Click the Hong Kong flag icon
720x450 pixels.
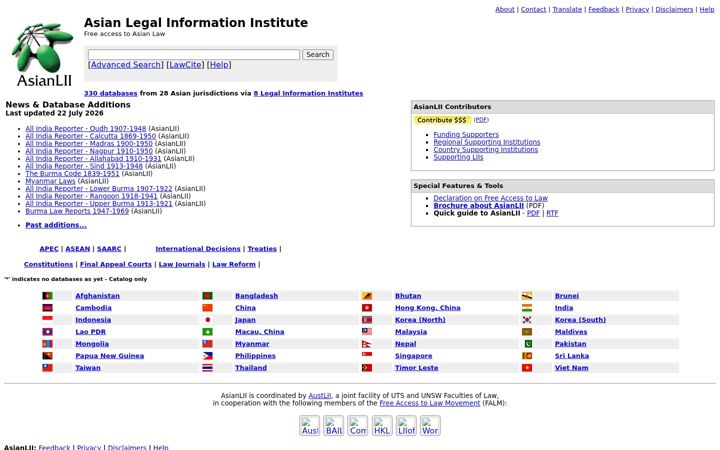click(367, 308)
